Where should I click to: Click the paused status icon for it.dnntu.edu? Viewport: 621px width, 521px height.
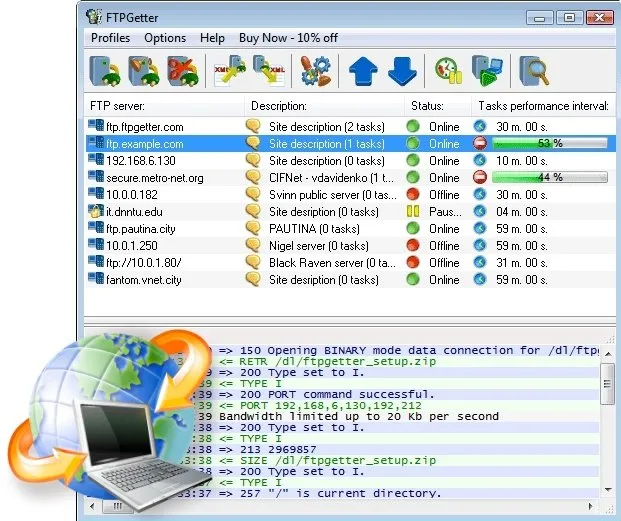[x=413, y=211]
